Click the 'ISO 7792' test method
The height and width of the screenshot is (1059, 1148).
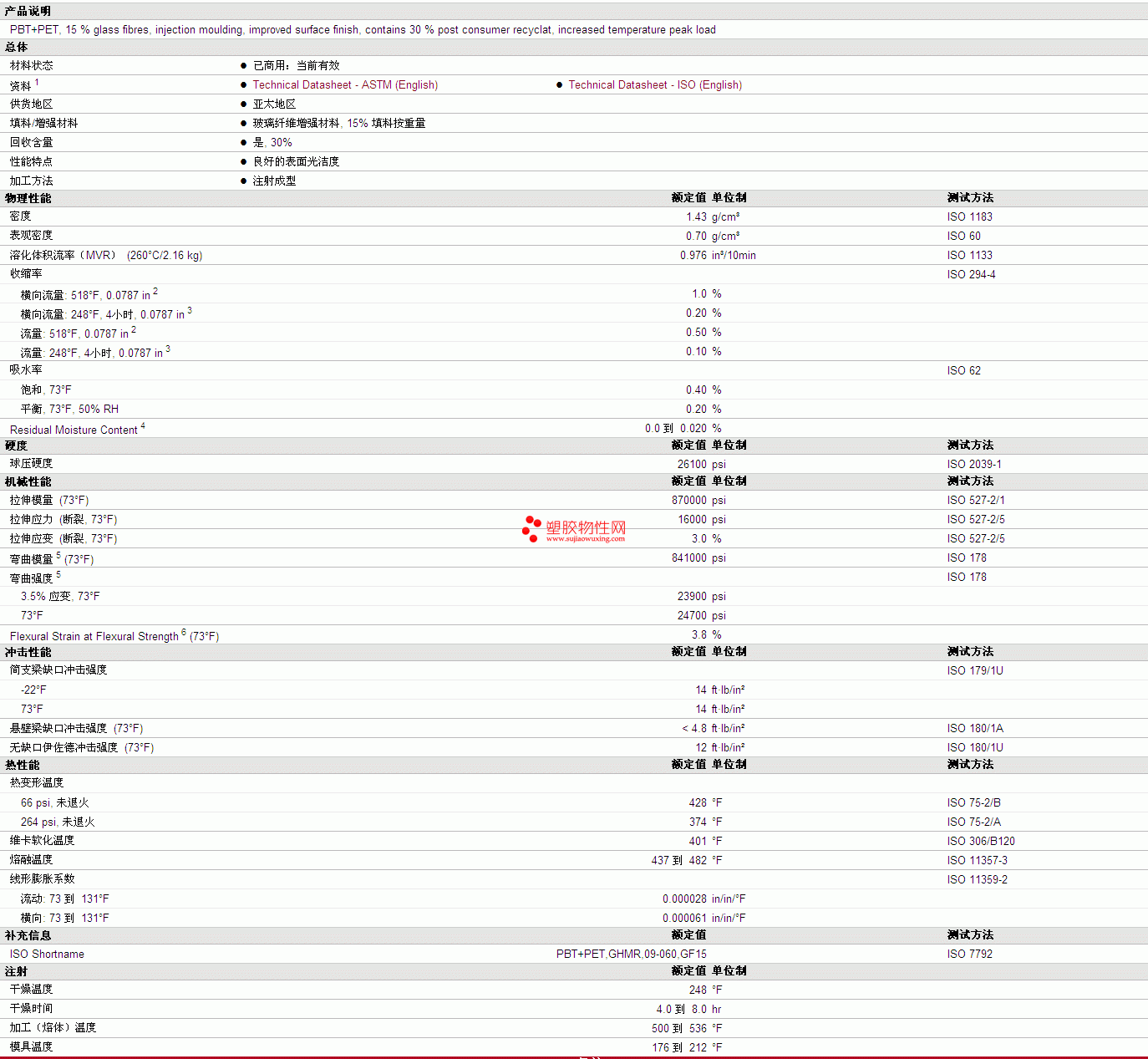pyautogui.click(x=970, y=954)
